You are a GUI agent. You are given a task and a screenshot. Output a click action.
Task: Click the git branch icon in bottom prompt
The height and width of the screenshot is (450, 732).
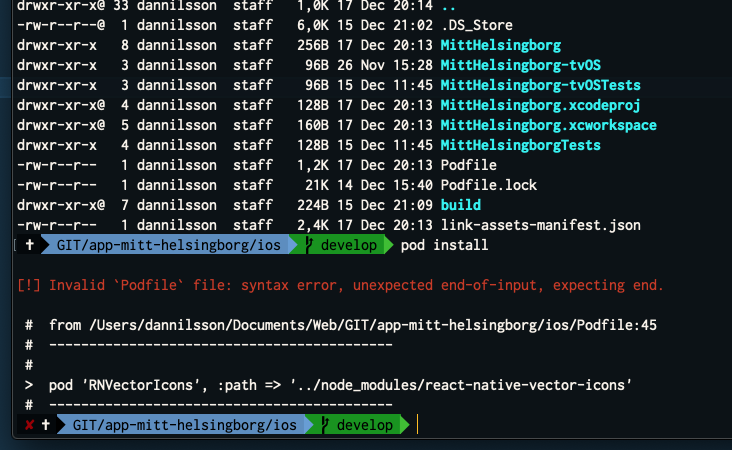(325, 425)
